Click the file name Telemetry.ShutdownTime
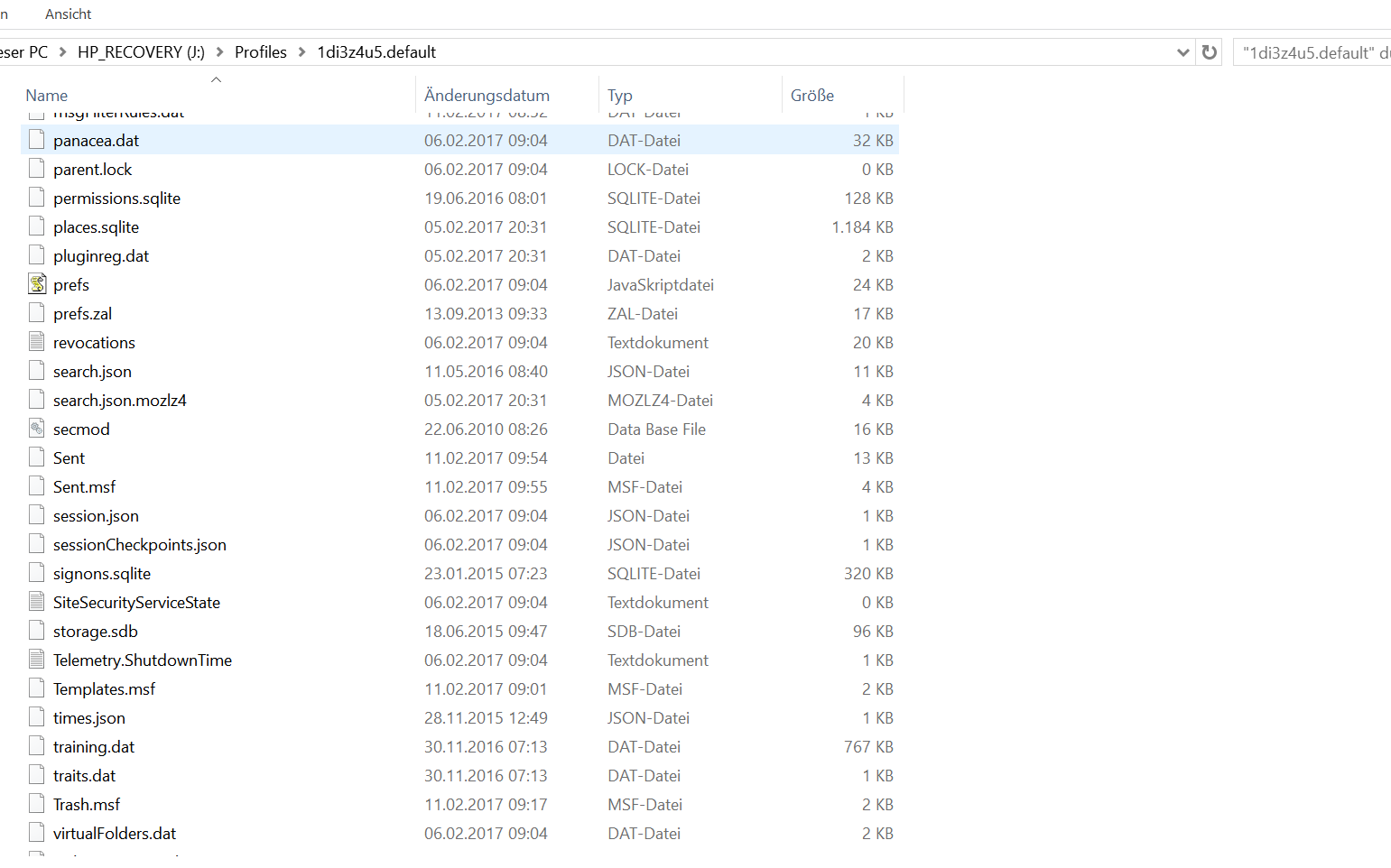 143,660
